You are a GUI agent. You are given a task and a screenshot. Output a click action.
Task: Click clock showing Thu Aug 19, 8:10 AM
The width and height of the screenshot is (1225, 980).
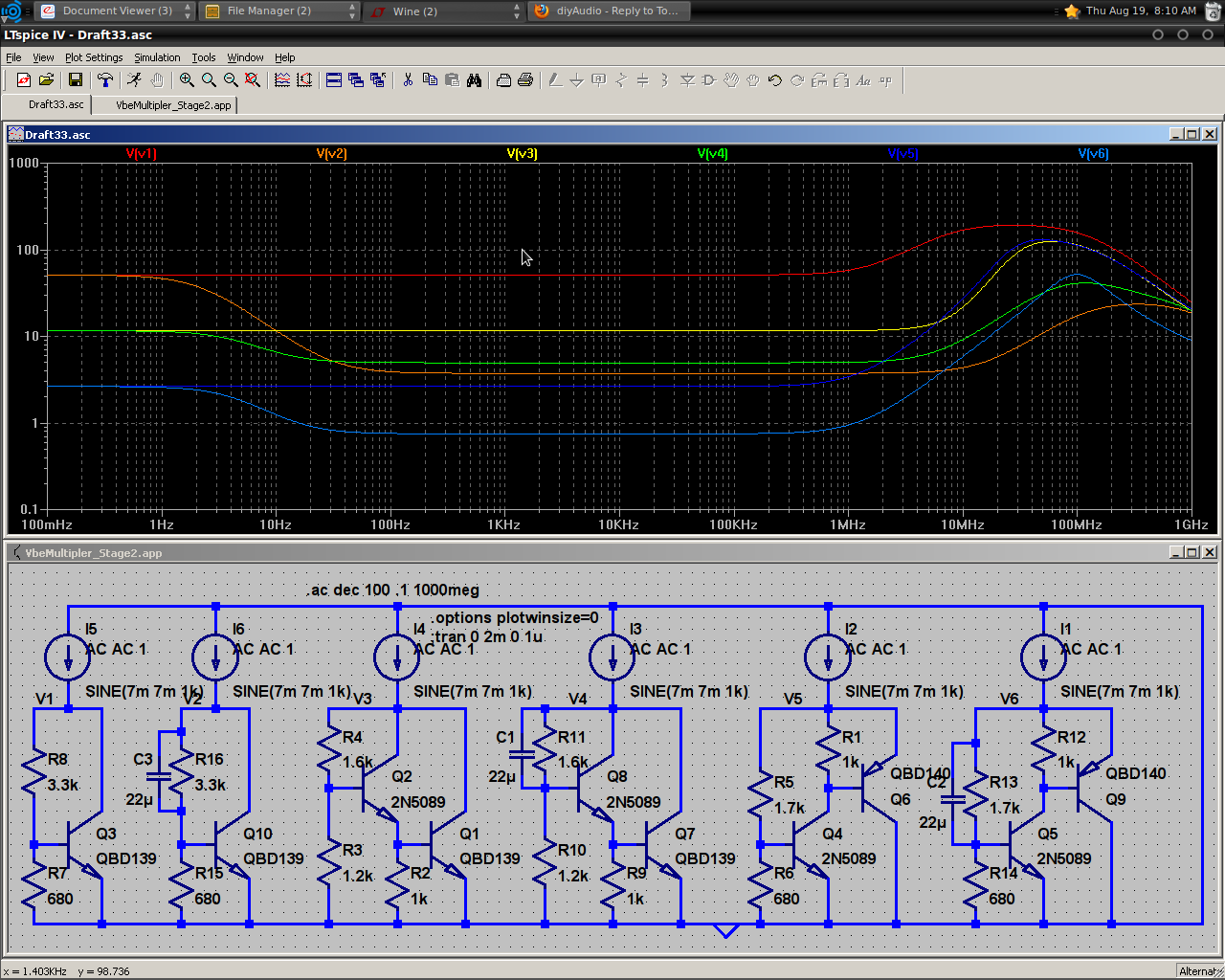(1141, 11)
